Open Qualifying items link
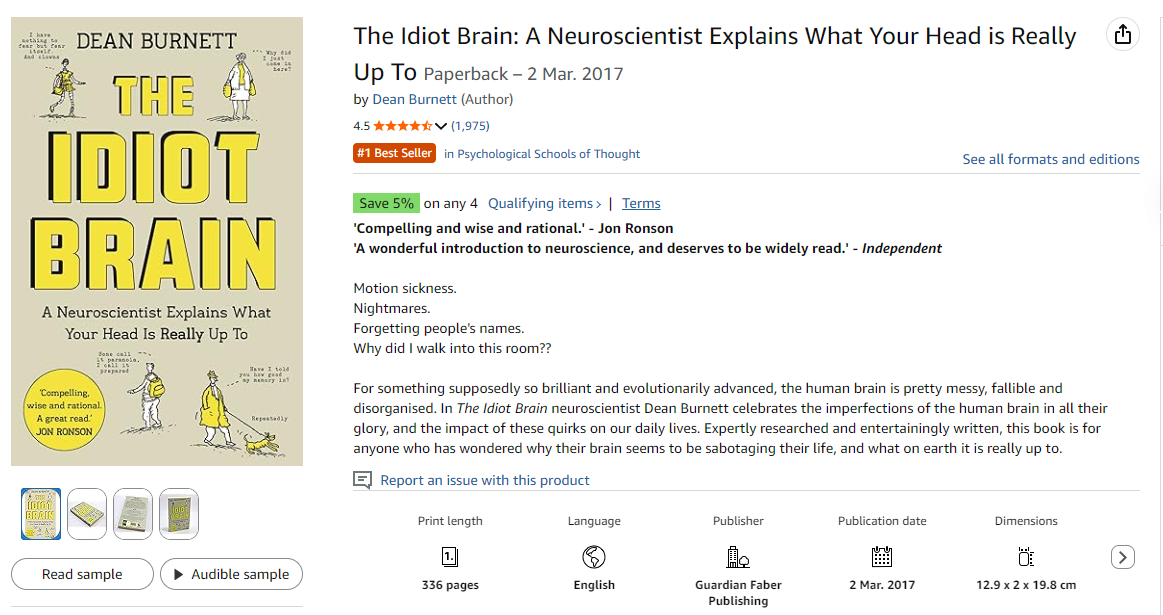Image resolution: width=1163 pixels, height=615 pixels. pyautogui.click(x=544, y=203)
